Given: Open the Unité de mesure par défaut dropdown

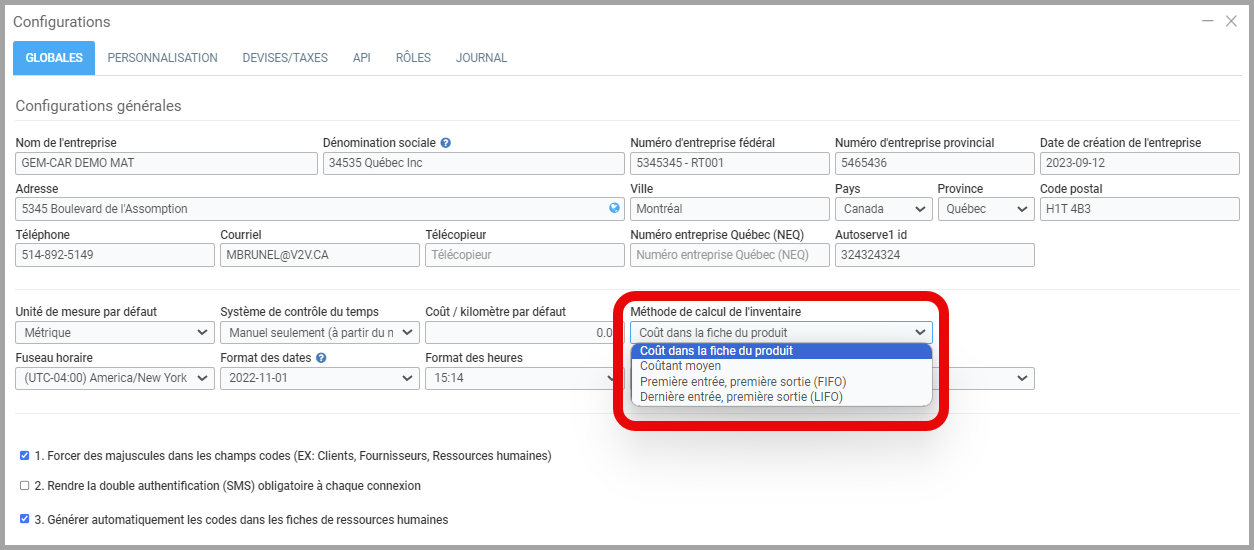Looking at the screenshot, I should 115,333.
